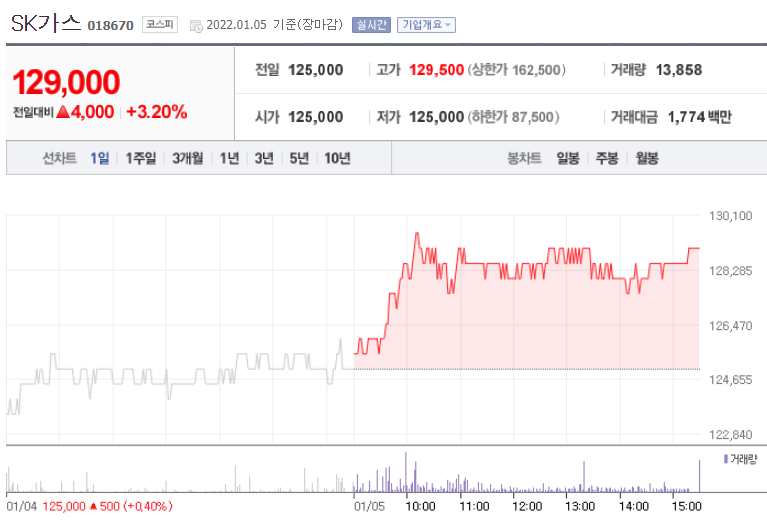The image size is (767, 524).
Task: Click the 12:00 time axis label
Action: coord(527,506)
